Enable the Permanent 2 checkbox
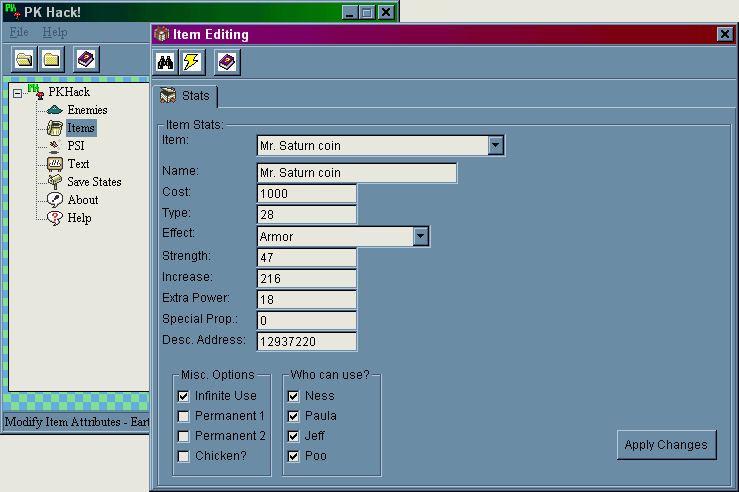 coord(183,436)
